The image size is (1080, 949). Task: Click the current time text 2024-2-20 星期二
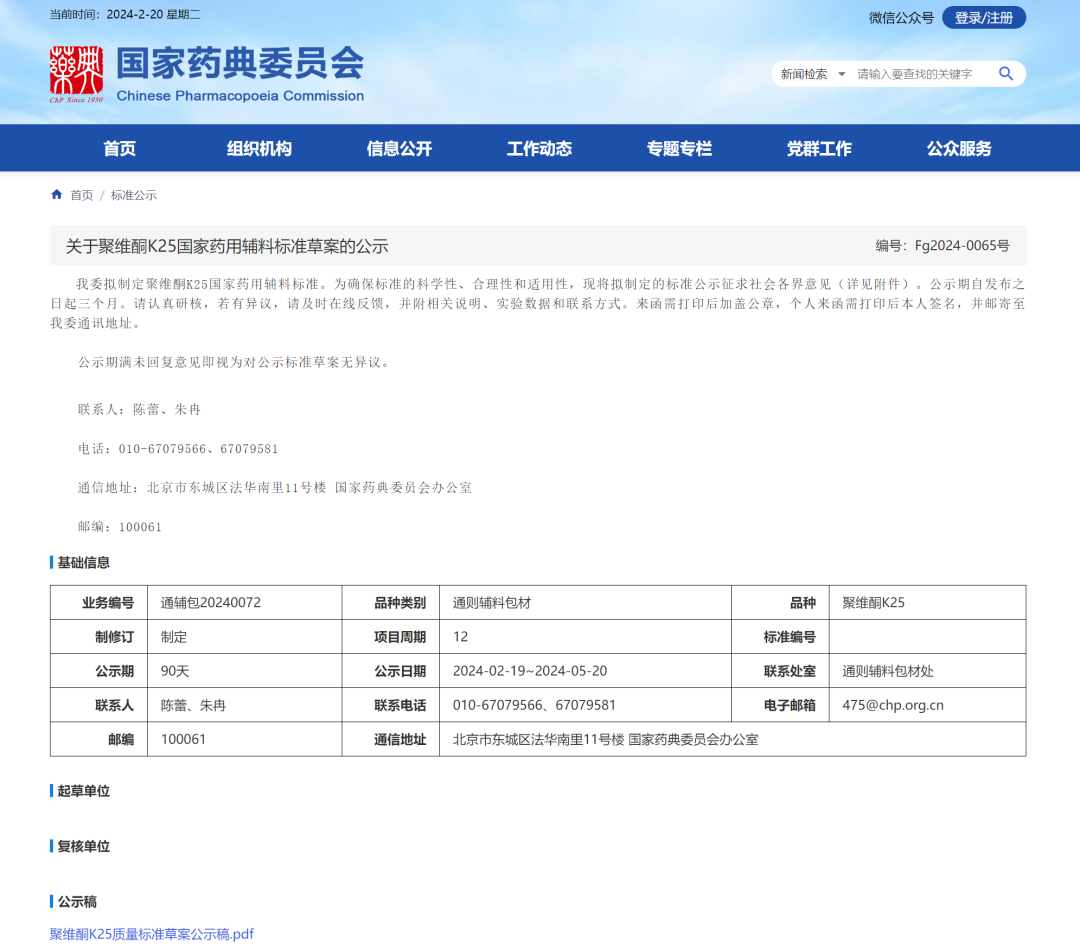tap(154, 14)
